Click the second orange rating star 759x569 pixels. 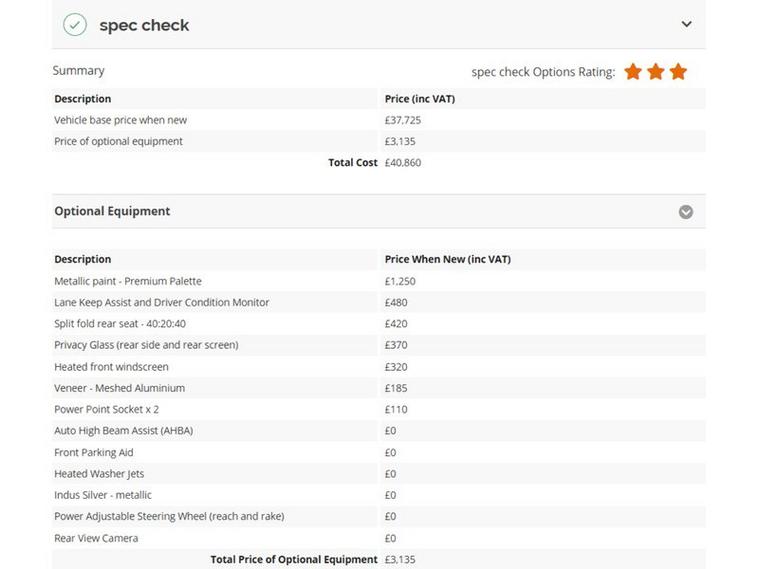pos(656,72)
